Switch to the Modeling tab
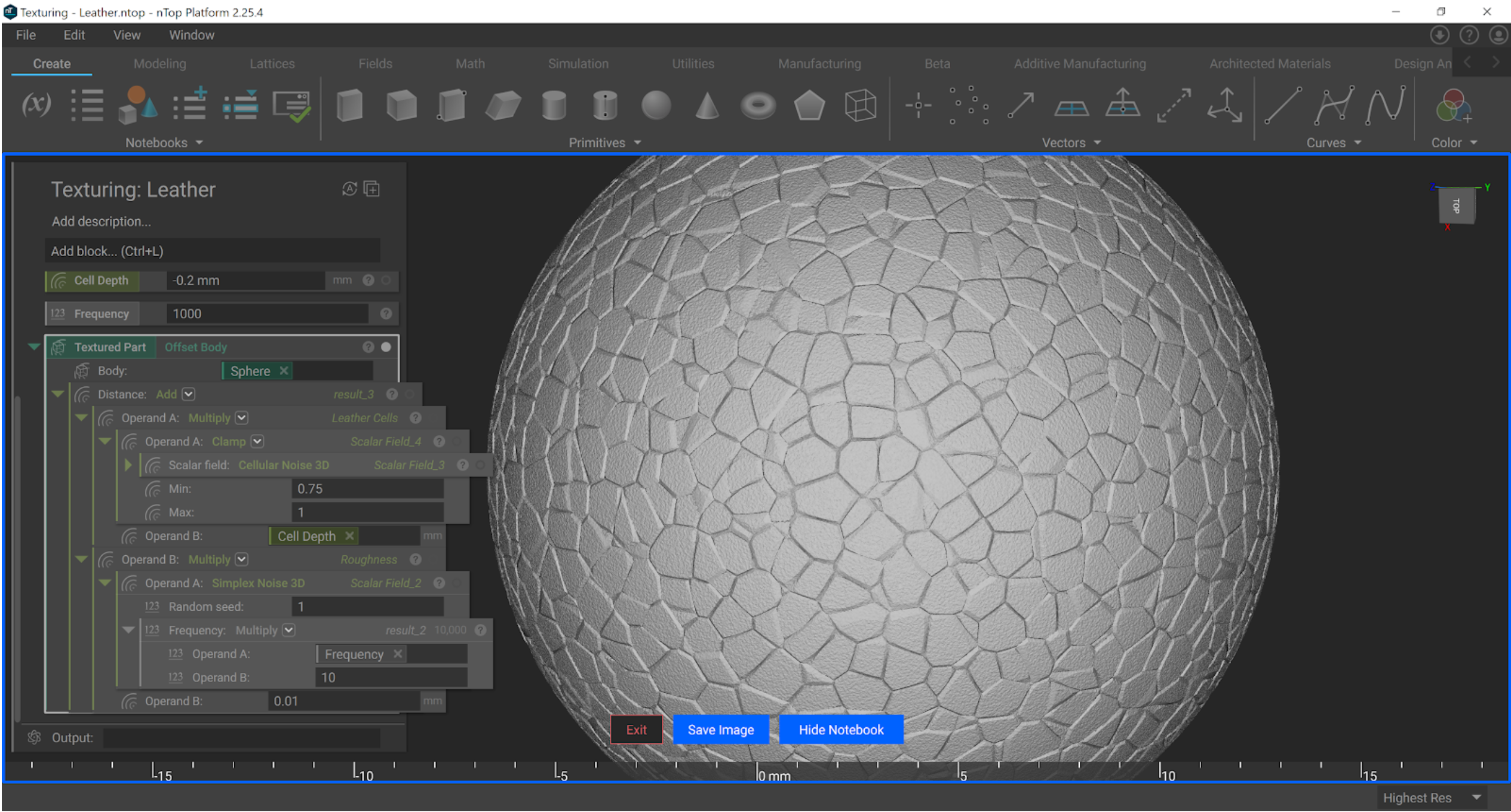This screenshot has width=1511, height=812. 159,64
